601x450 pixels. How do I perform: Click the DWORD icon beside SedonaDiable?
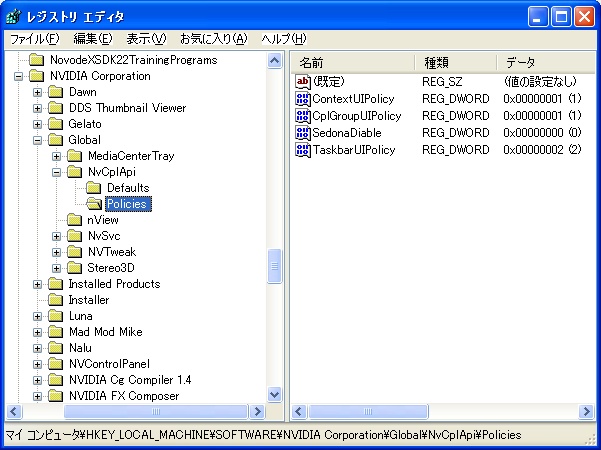pos(303,133)
